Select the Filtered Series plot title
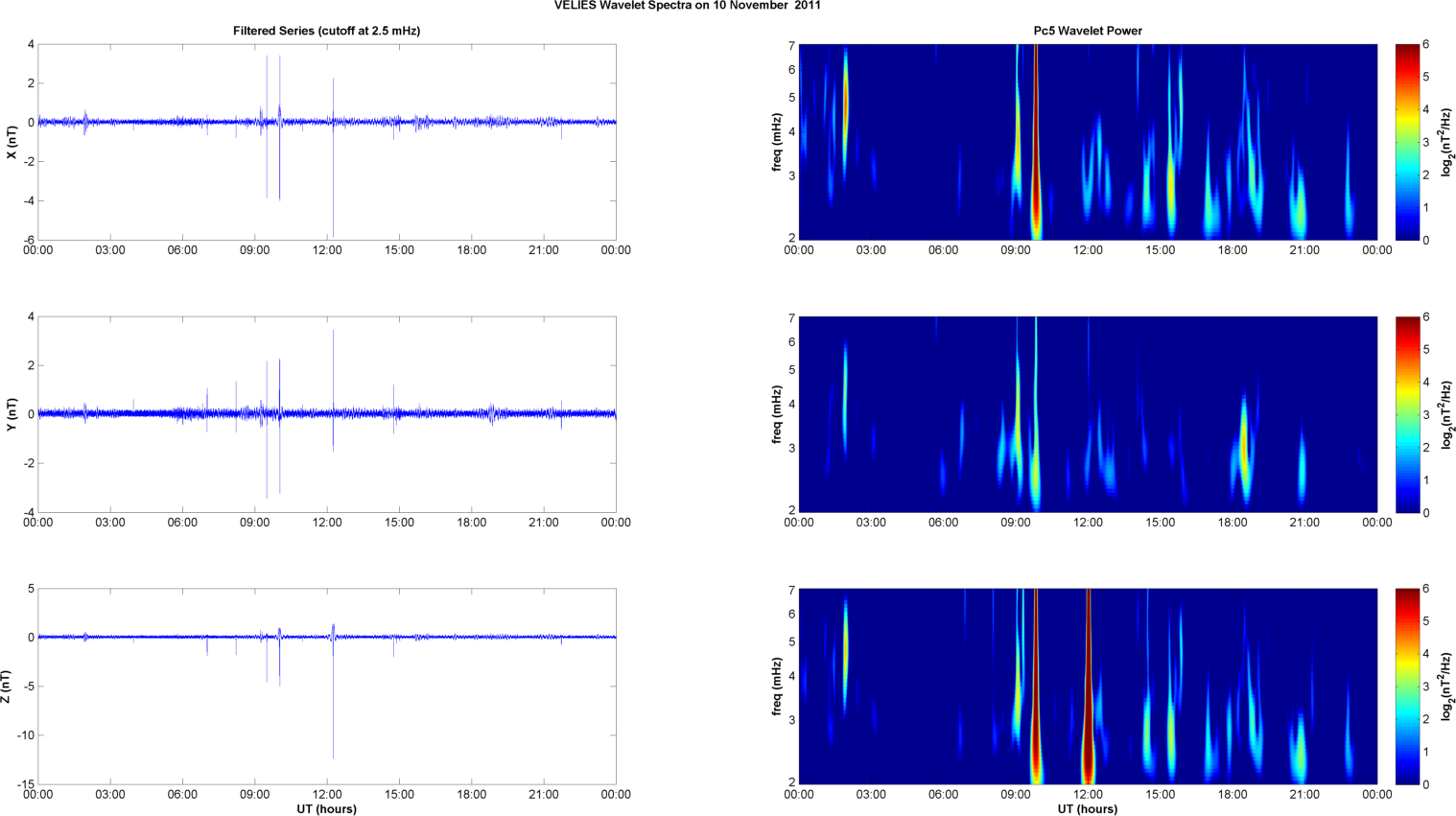Viewport: 1456px width, 816px height. click(x=326, y=31)
